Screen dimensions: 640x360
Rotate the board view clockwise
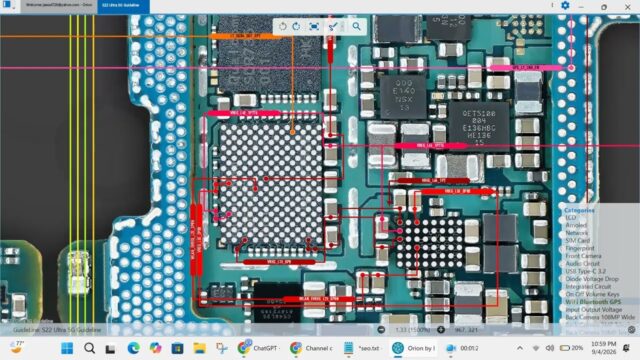point(296,27)
